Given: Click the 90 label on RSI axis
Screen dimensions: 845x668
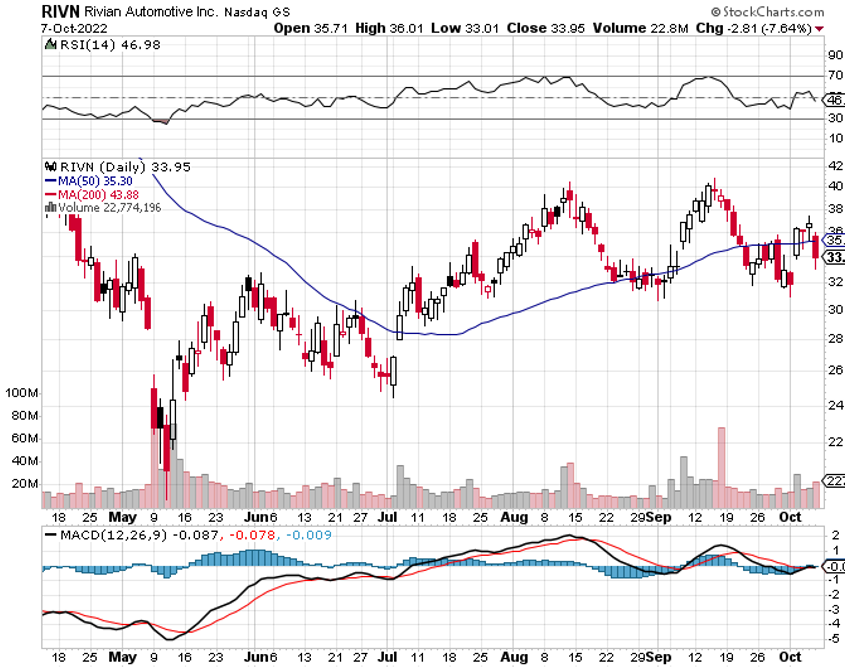Looking at the screenshot, I should coord(836,54).
